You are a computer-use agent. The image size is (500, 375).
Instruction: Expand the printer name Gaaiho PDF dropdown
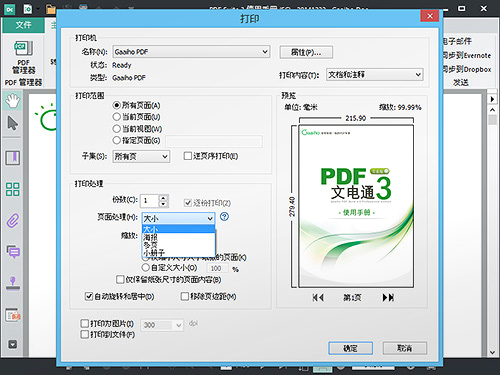tap(191, 52)
